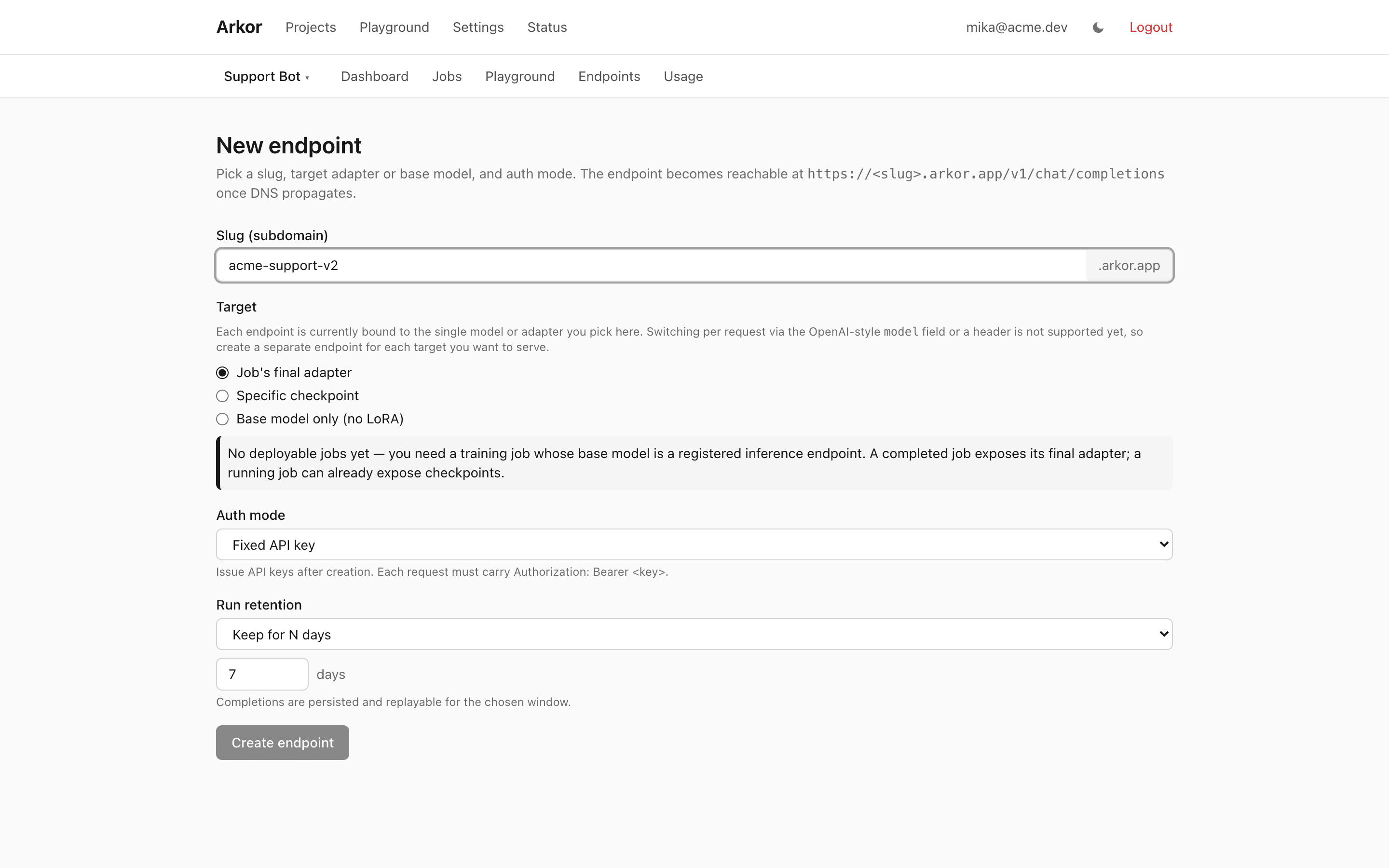
Task: Click the https://<slug>.arkor.app URL text
Action: tap(985, 174)
